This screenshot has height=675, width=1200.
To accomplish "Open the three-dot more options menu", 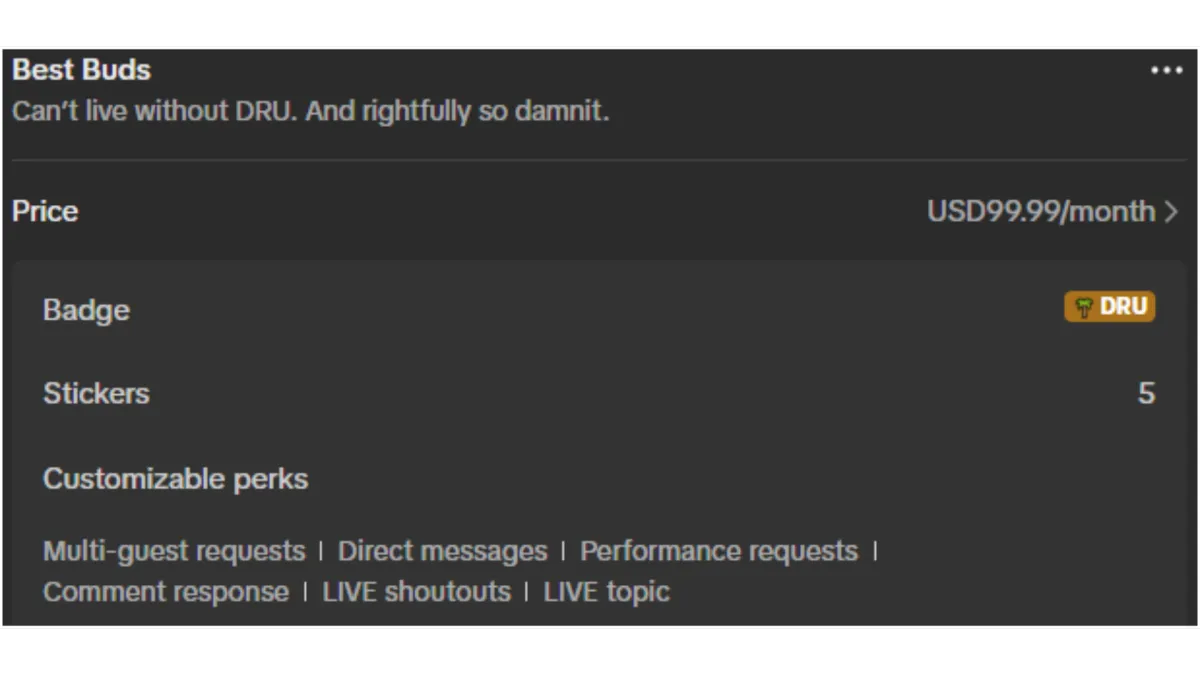I will (1166, 71).
